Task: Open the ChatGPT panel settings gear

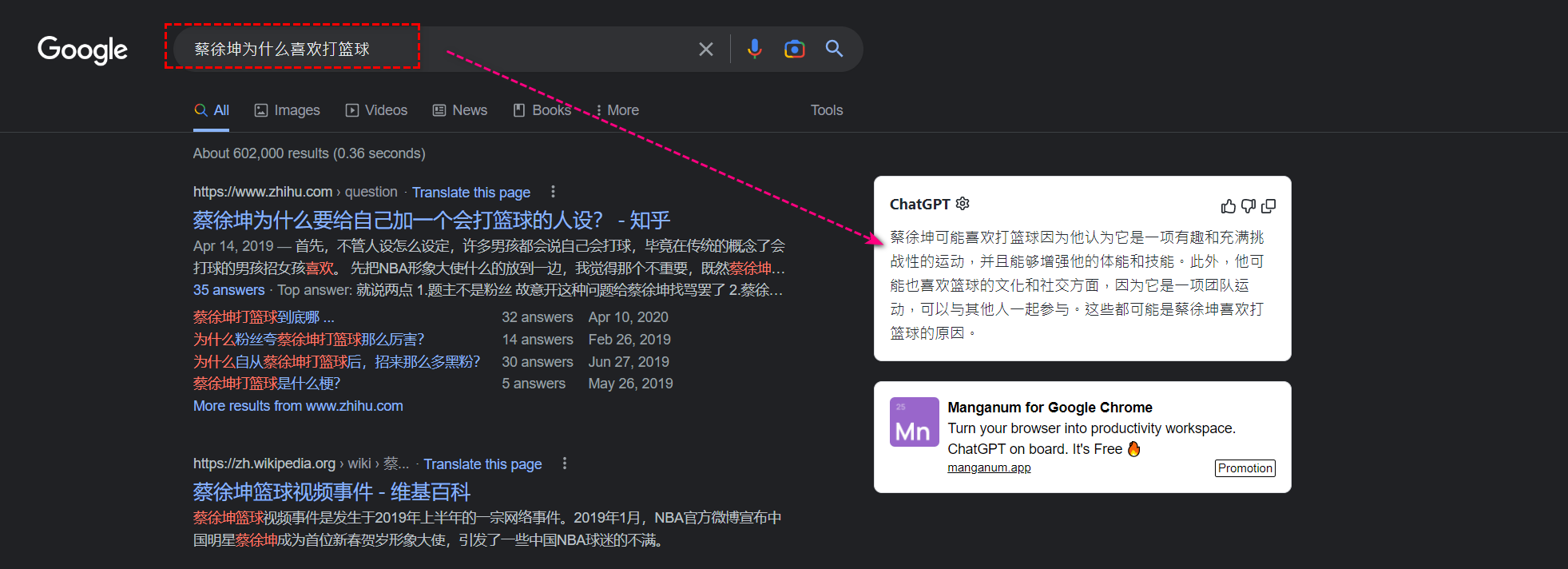Action: 963,204
